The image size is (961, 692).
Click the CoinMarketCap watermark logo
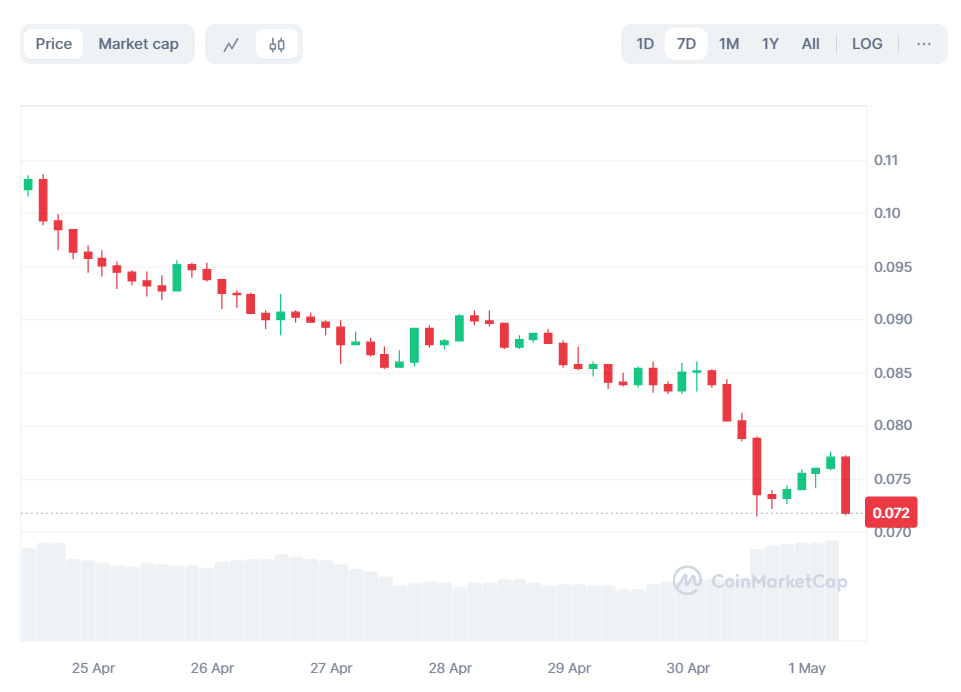(760, 581)
